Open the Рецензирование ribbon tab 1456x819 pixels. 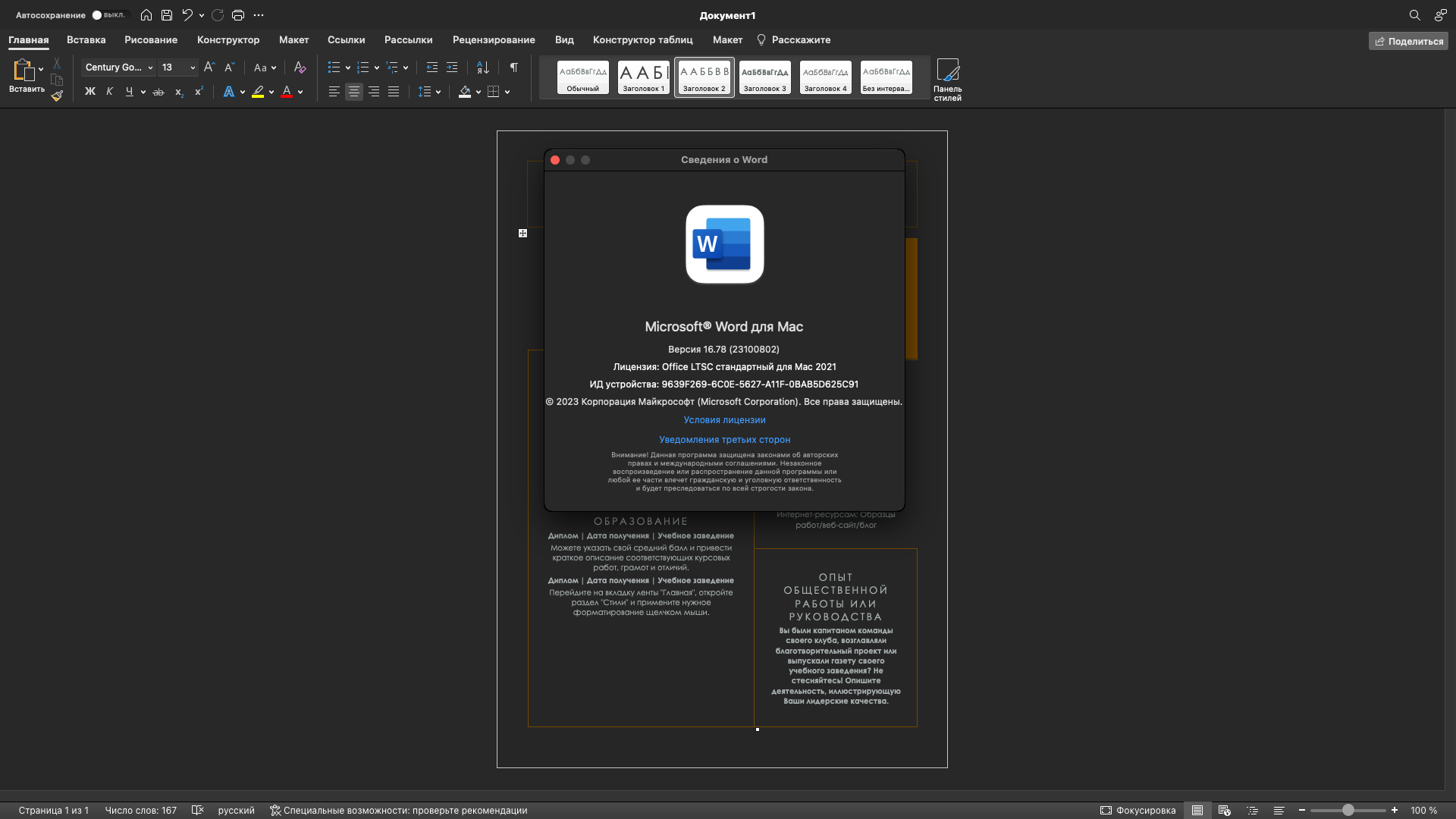pos(494,40)
